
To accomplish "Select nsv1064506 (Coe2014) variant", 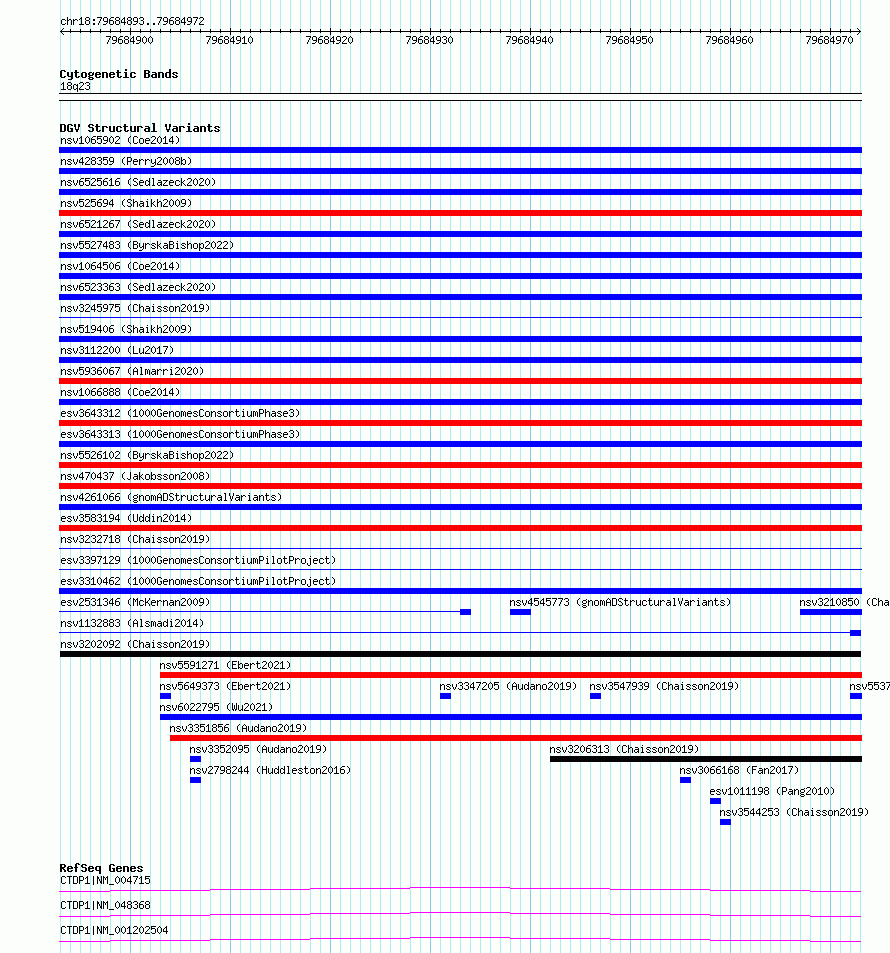I will [120, 266].
